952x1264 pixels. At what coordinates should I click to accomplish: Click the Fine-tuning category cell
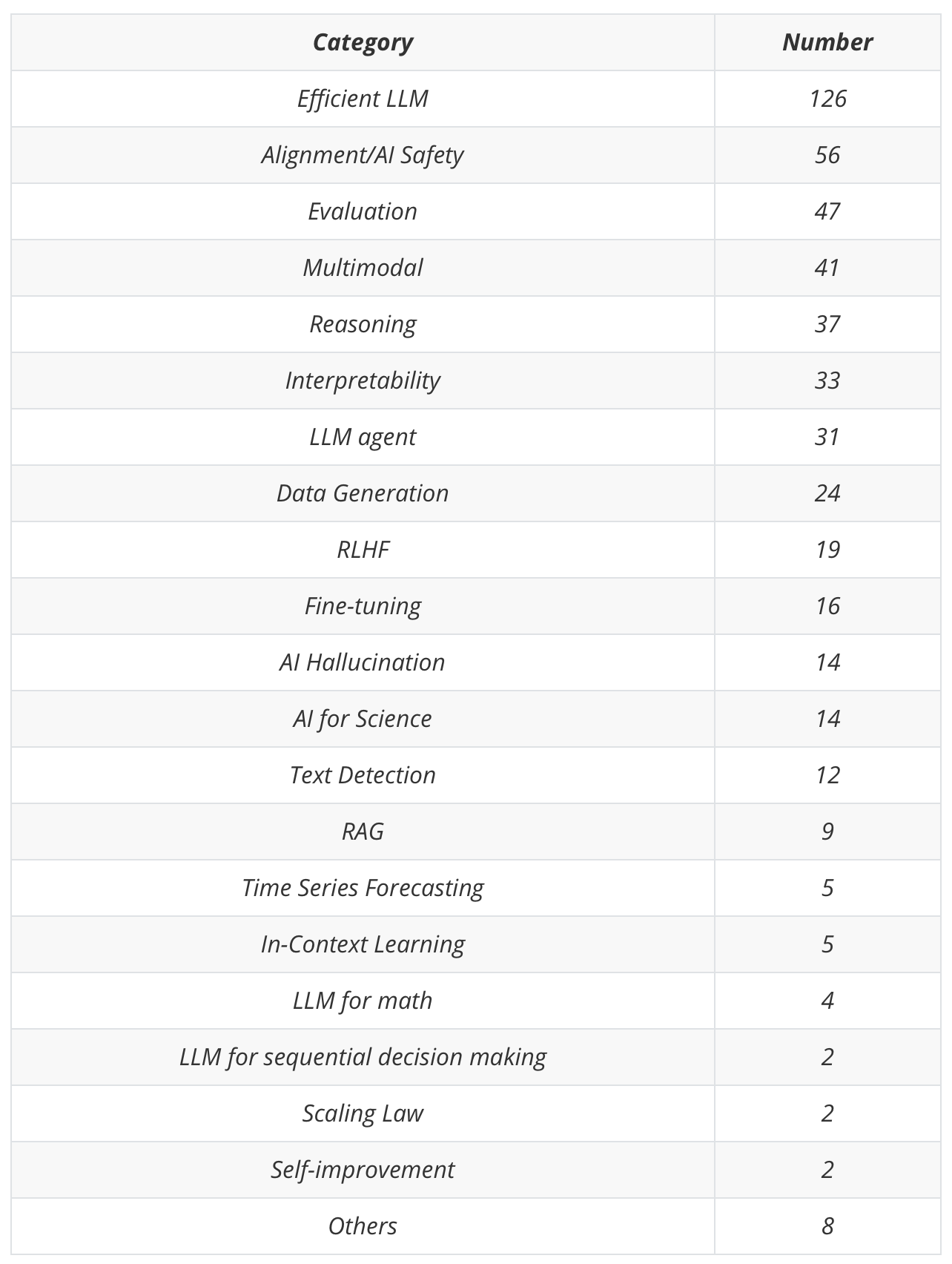(363, 606)
